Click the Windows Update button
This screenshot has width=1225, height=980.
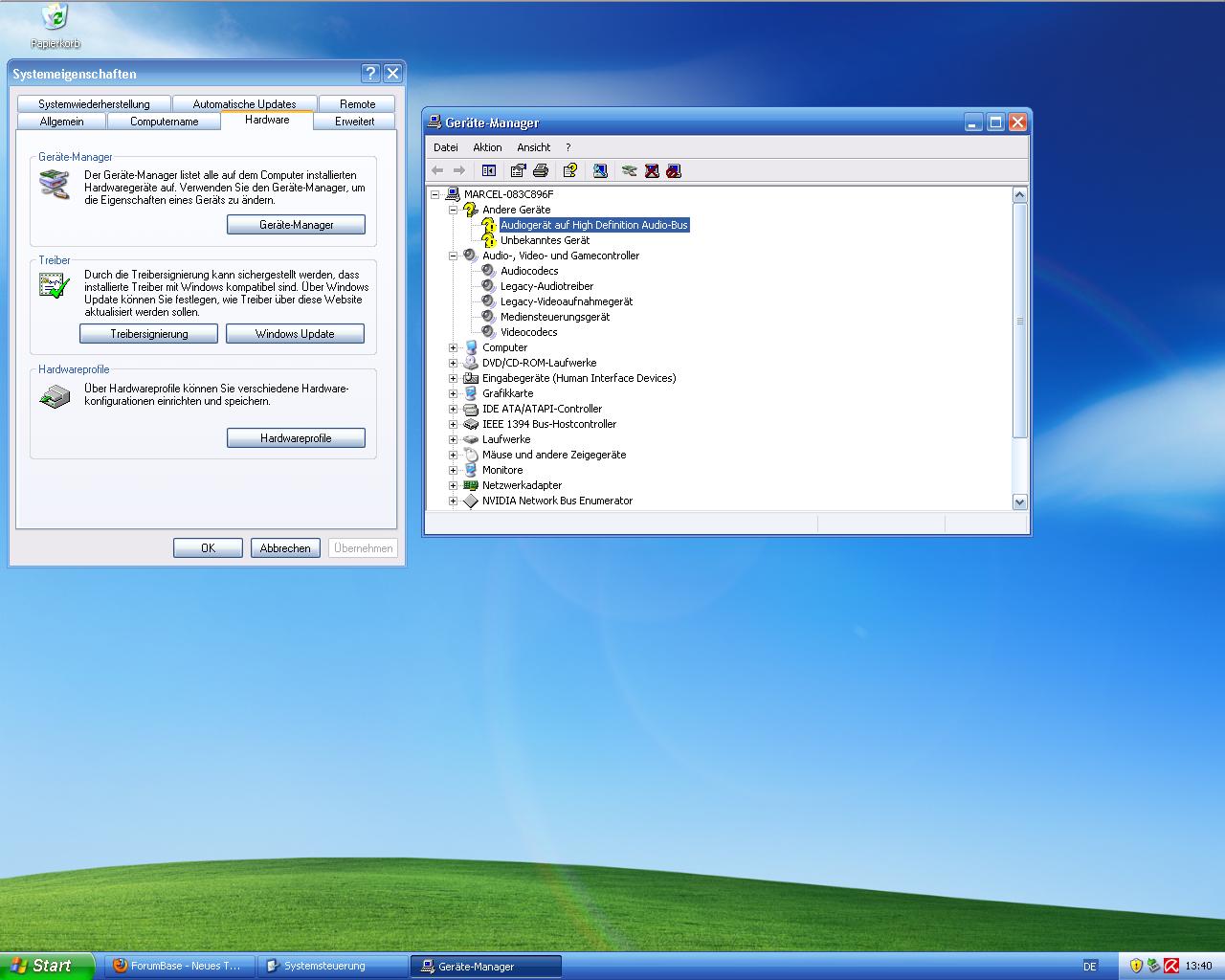295,334
